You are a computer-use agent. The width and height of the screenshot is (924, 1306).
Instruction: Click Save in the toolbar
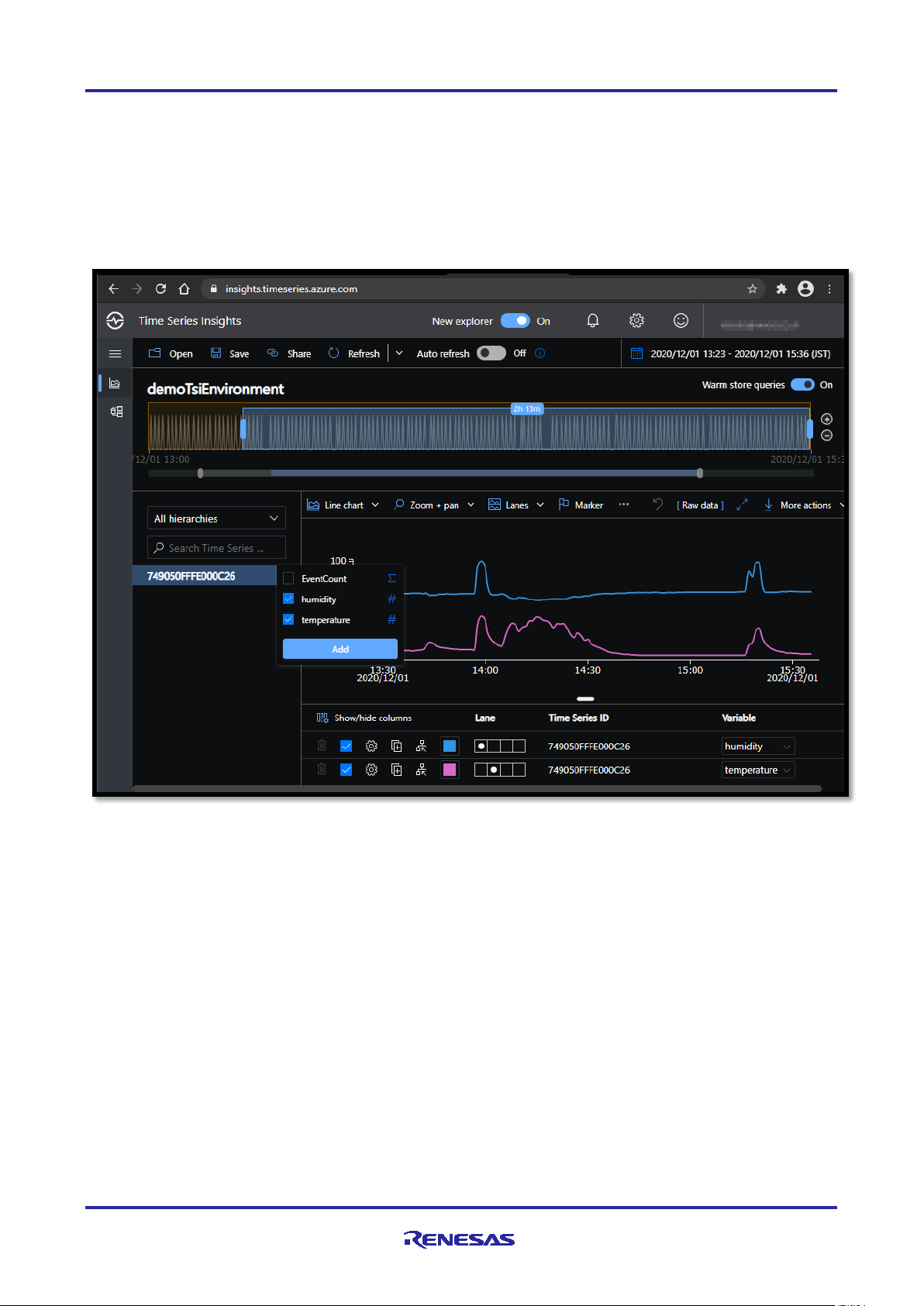point(230,353)
